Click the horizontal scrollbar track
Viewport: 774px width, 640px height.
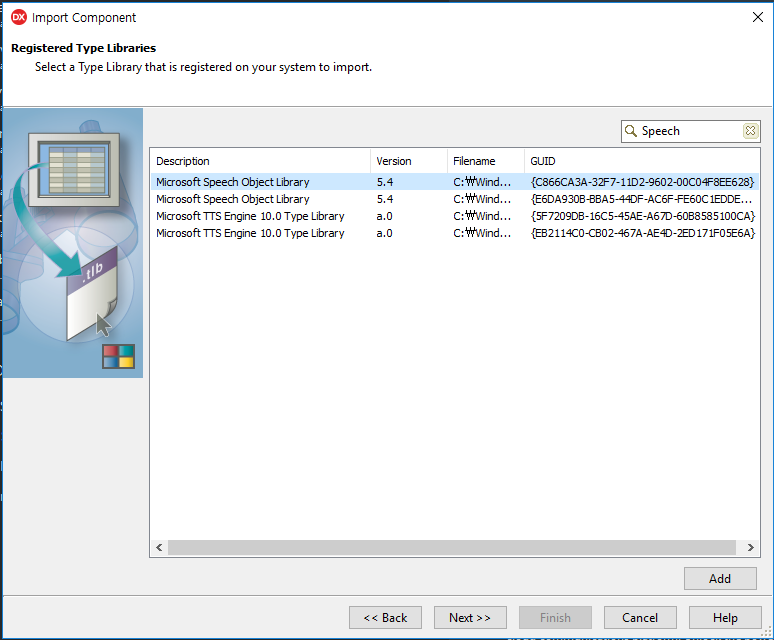(452, 547)
